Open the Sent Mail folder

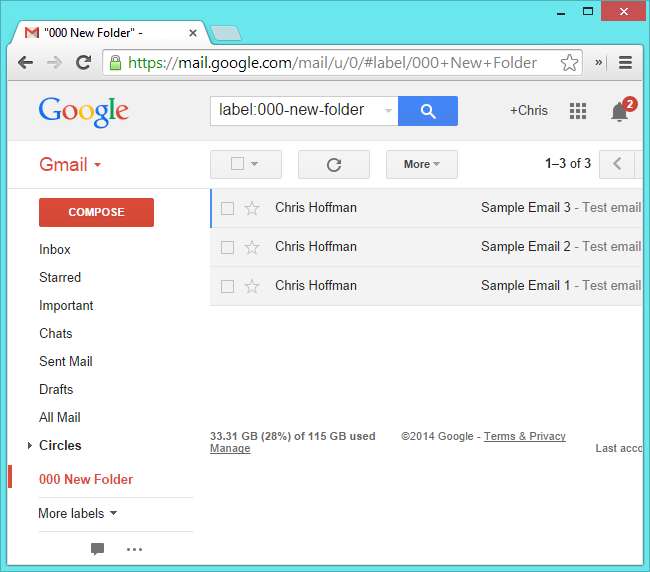(x=66, y=361)
